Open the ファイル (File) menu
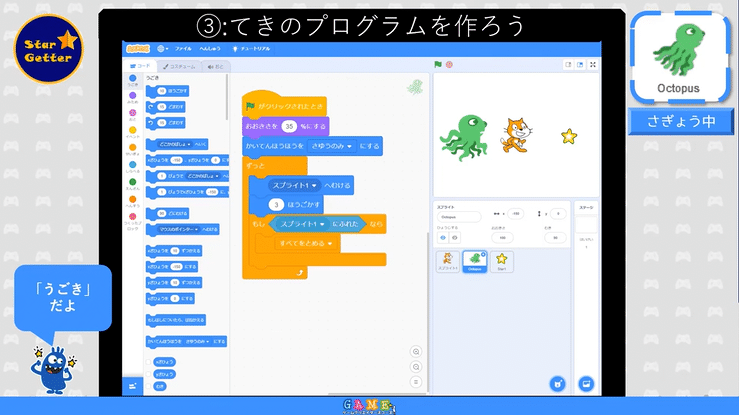Viewport: 739px width, 415px height. click(183, 49)
